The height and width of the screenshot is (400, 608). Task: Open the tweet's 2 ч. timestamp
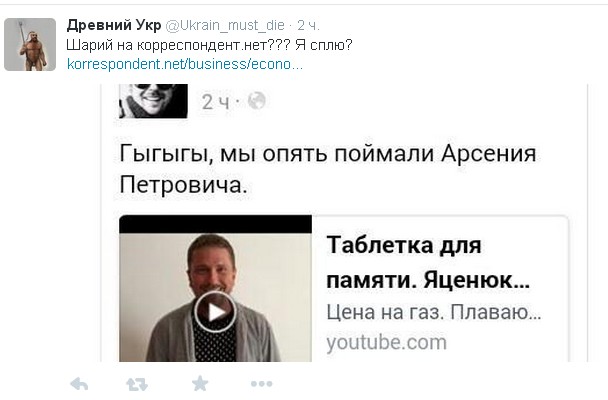(x=309, y=25)
